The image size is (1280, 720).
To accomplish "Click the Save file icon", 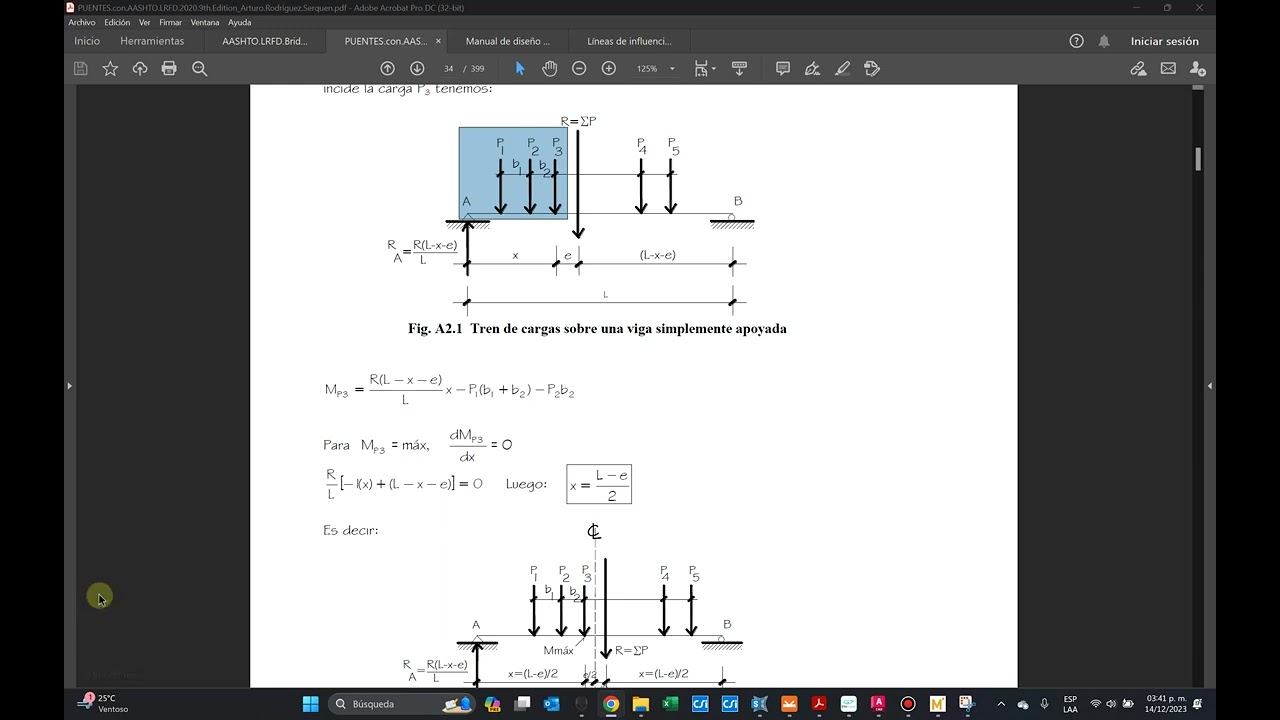I will point(81,68).
